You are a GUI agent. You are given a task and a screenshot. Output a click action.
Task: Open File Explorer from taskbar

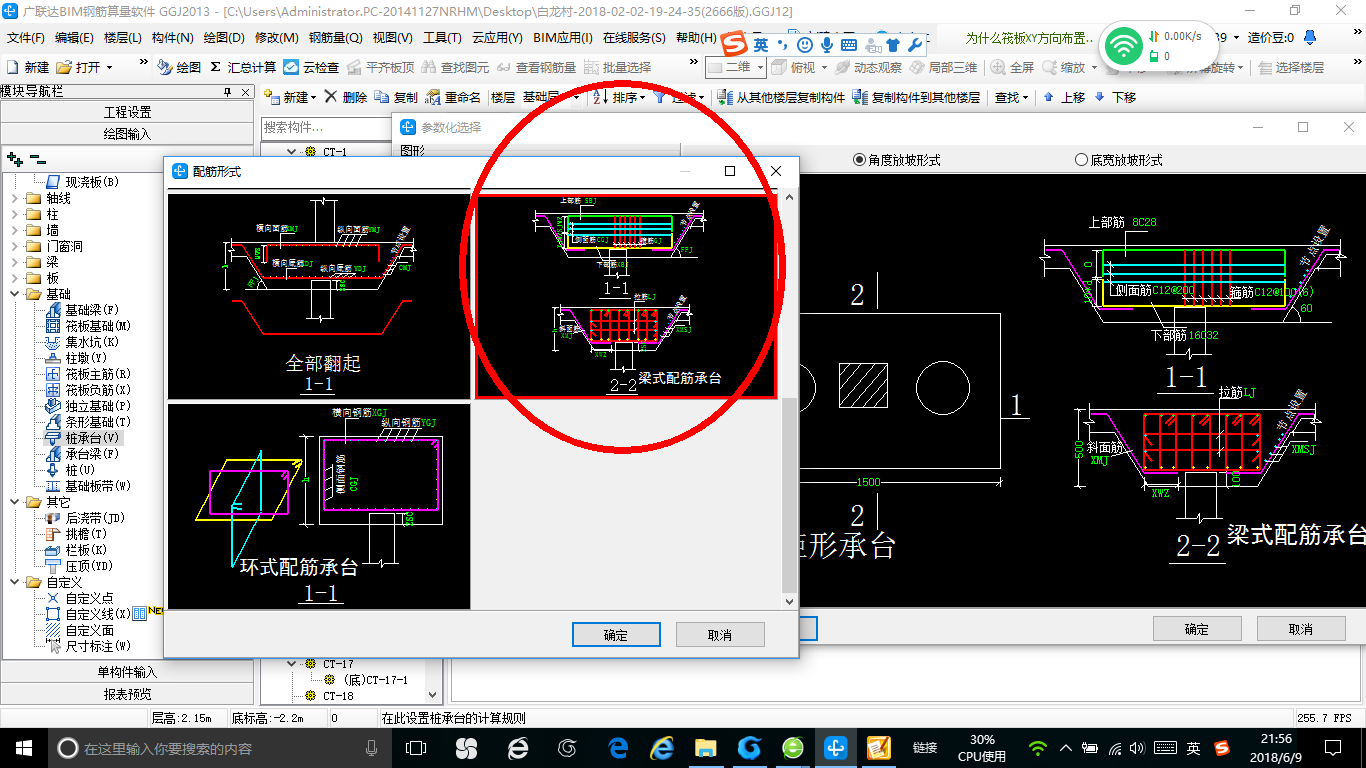(705, 747)
